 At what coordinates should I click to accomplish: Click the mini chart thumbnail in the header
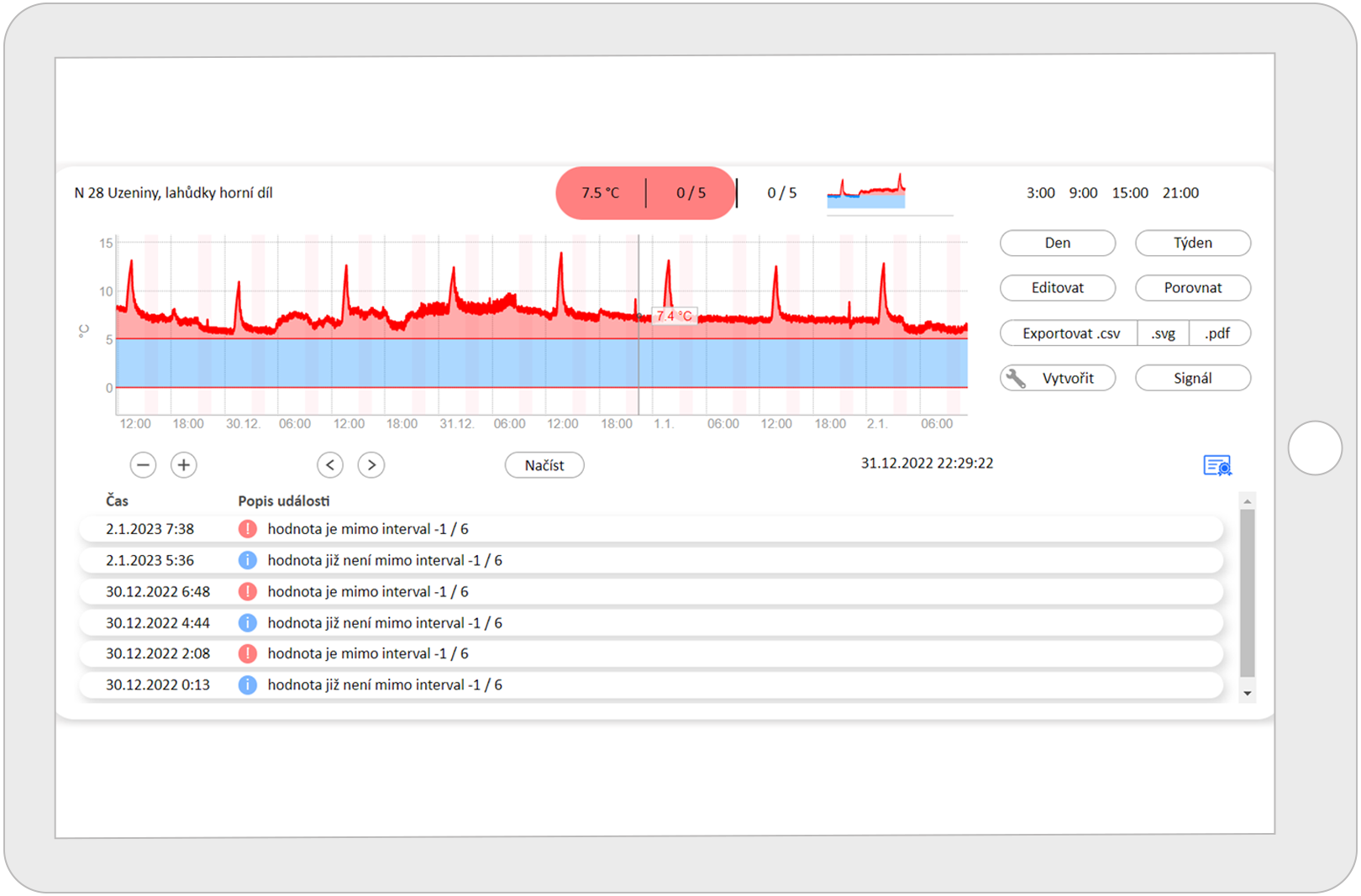[866, 191]
